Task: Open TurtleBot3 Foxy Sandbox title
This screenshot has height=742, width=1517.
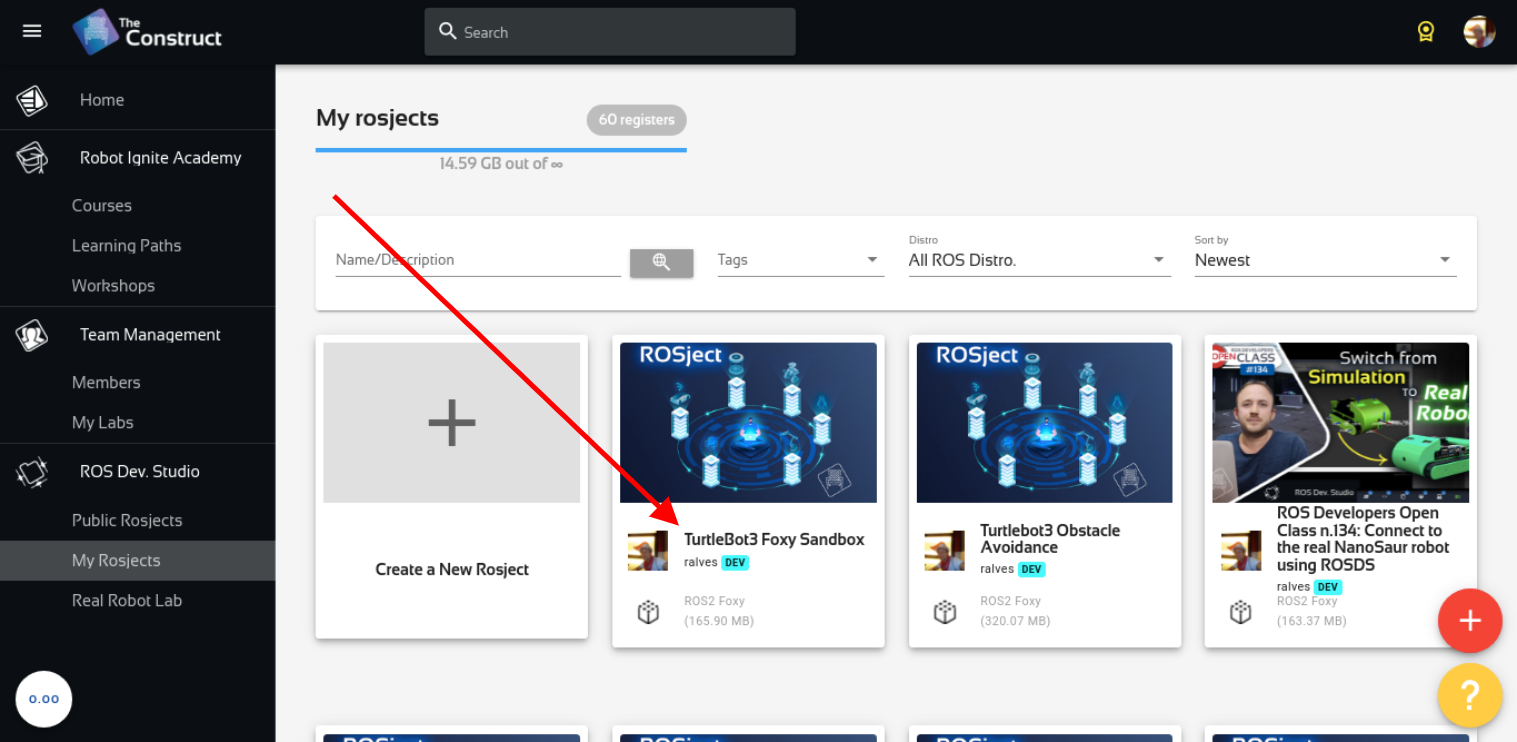Action: point(774,539)
